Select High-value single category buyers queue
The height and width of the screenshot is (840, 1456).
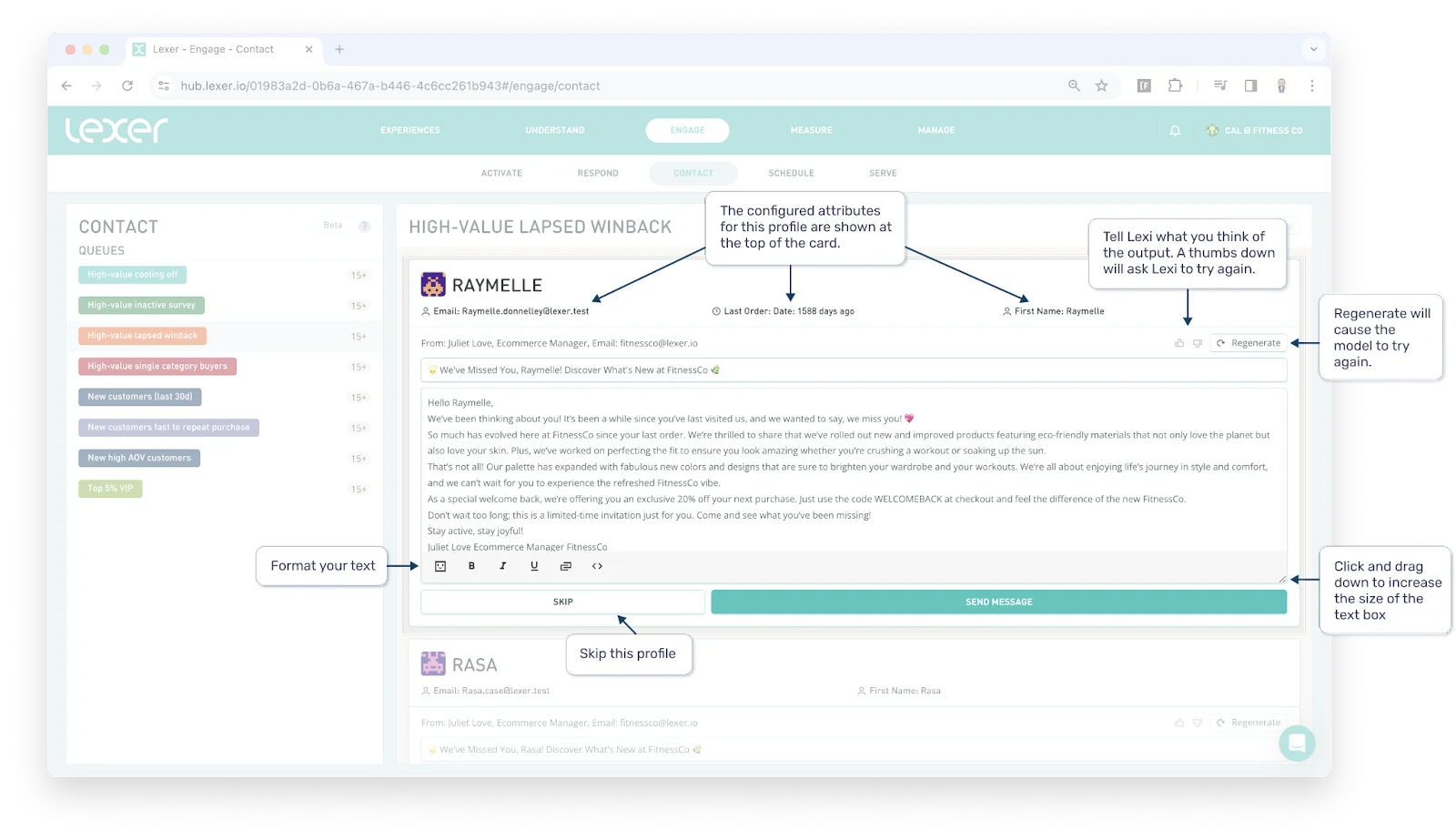tap(157, 366)
